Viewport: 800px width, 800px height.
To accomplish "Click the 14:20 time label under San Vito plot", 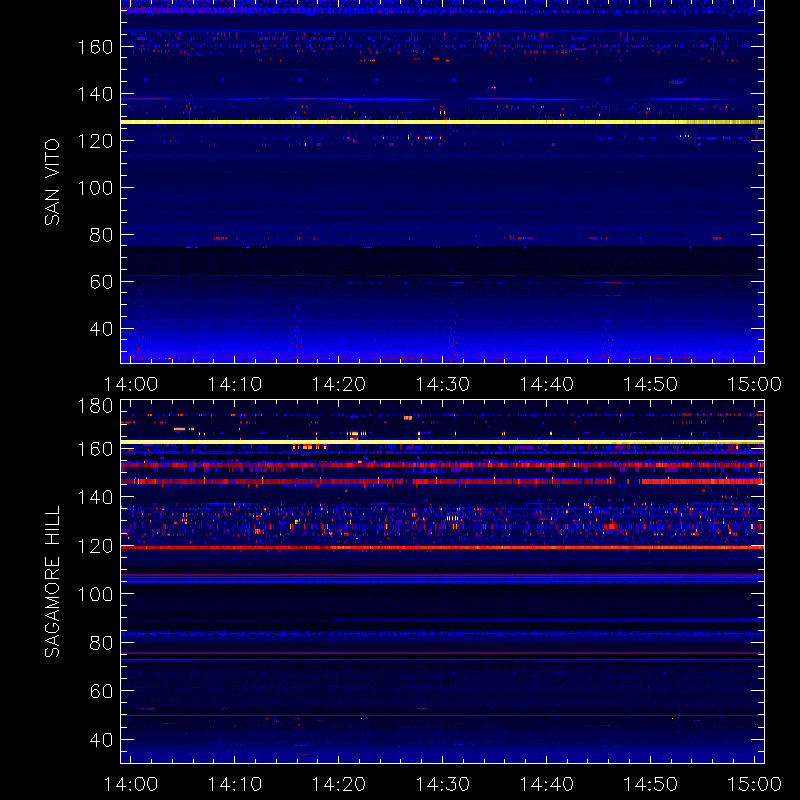I will [x=338, y=384].
